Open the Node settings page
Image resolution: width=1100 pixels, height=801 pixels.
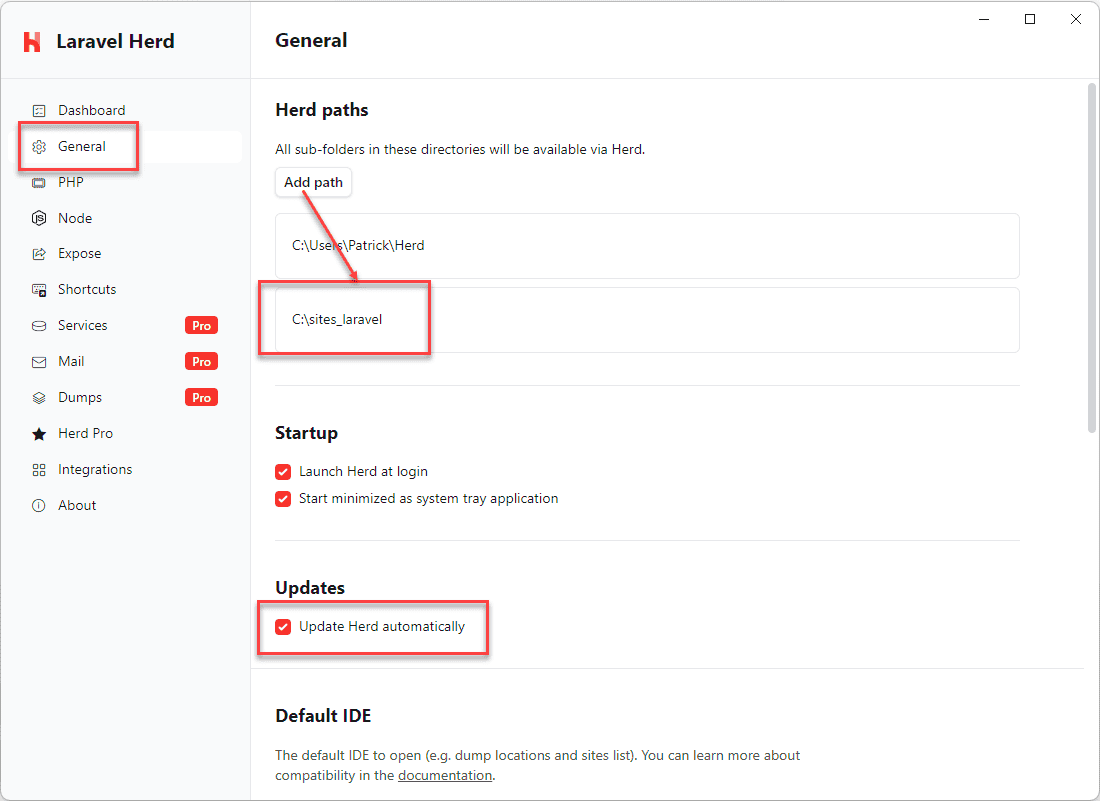click(x=75, y=218)
